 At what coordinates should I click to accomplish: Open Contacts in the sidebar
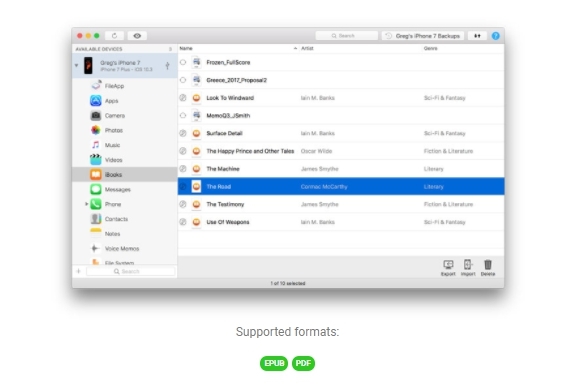coord(124,219)
